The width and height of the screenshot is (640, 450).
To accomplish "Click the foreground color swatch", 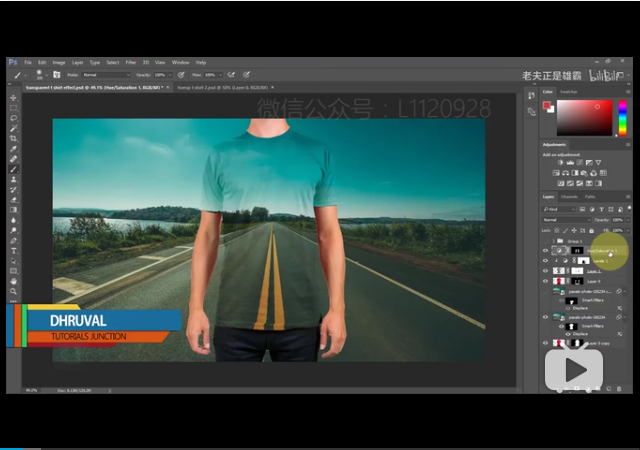I will pyautogui.click(x=547, y=106).
